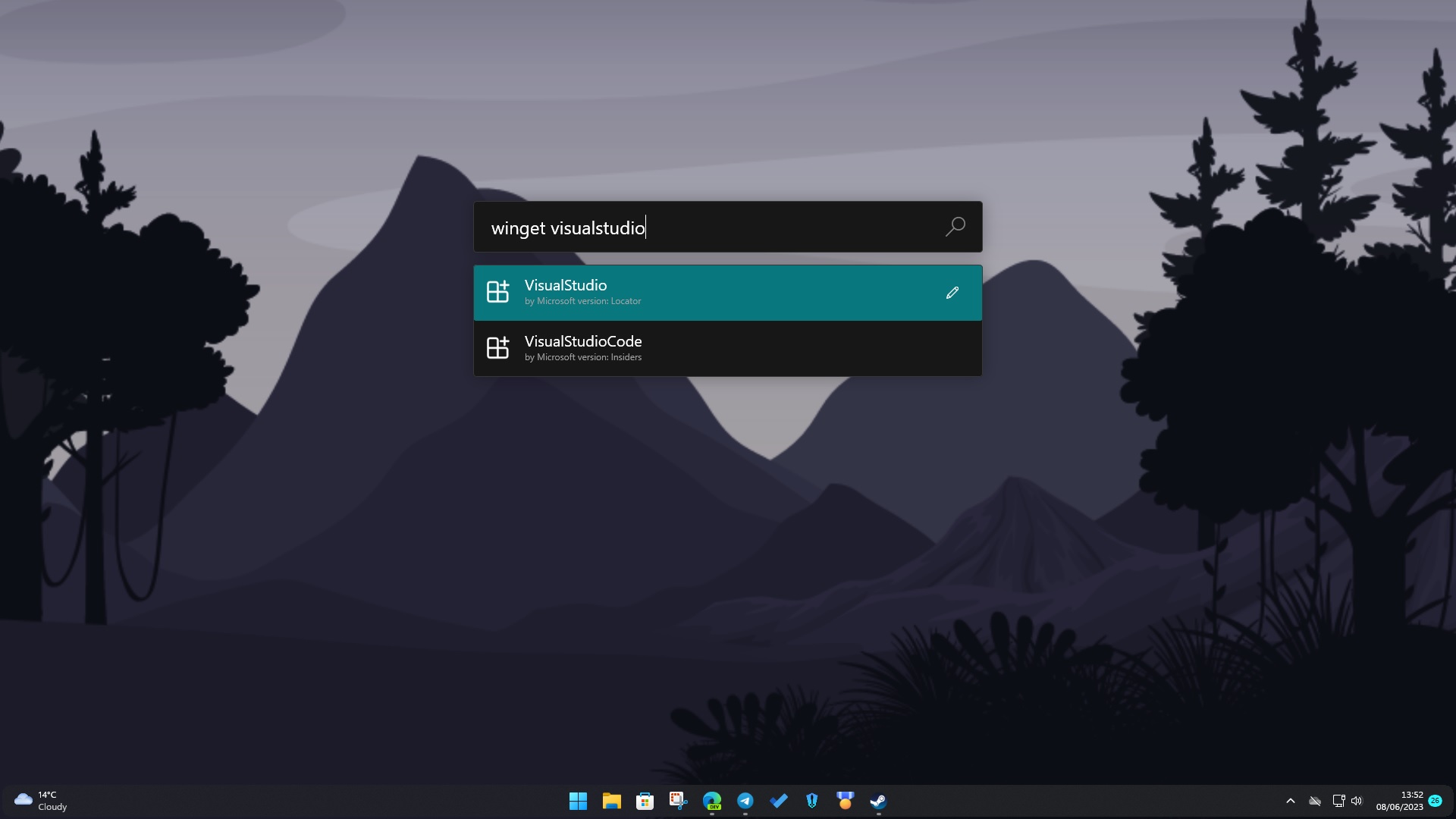The image size is (1456, 819).
Task: Open the blue shield app on taskbar
Action: (x=811, y=801)
